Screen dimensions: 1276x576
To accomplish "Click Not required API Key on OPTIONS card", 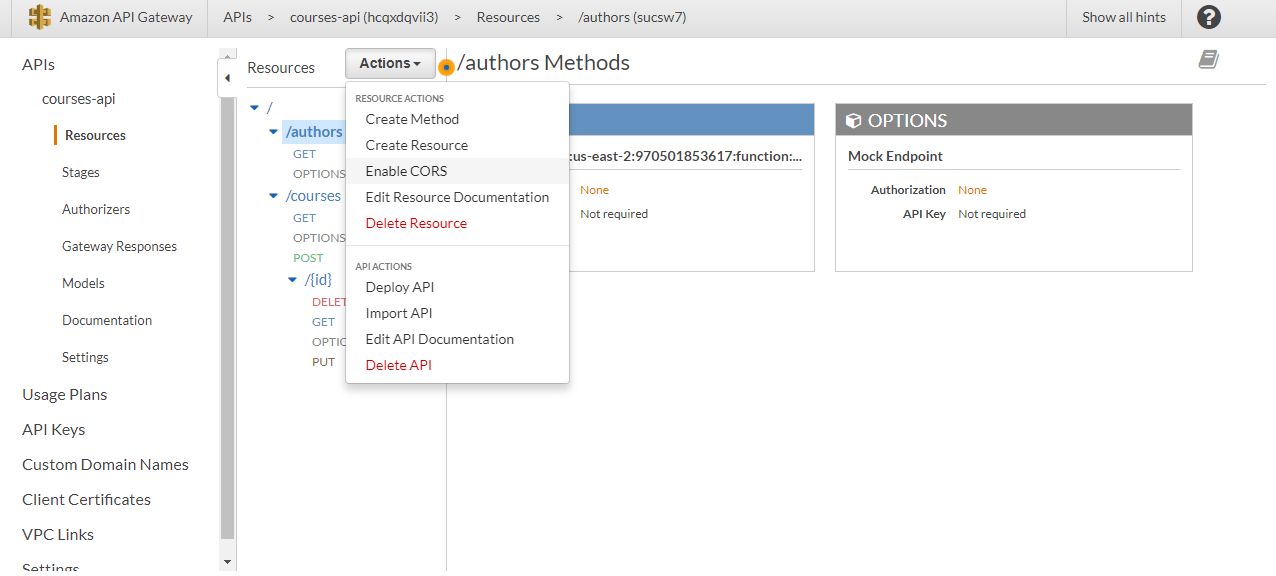I will click(x=992, y=214).
